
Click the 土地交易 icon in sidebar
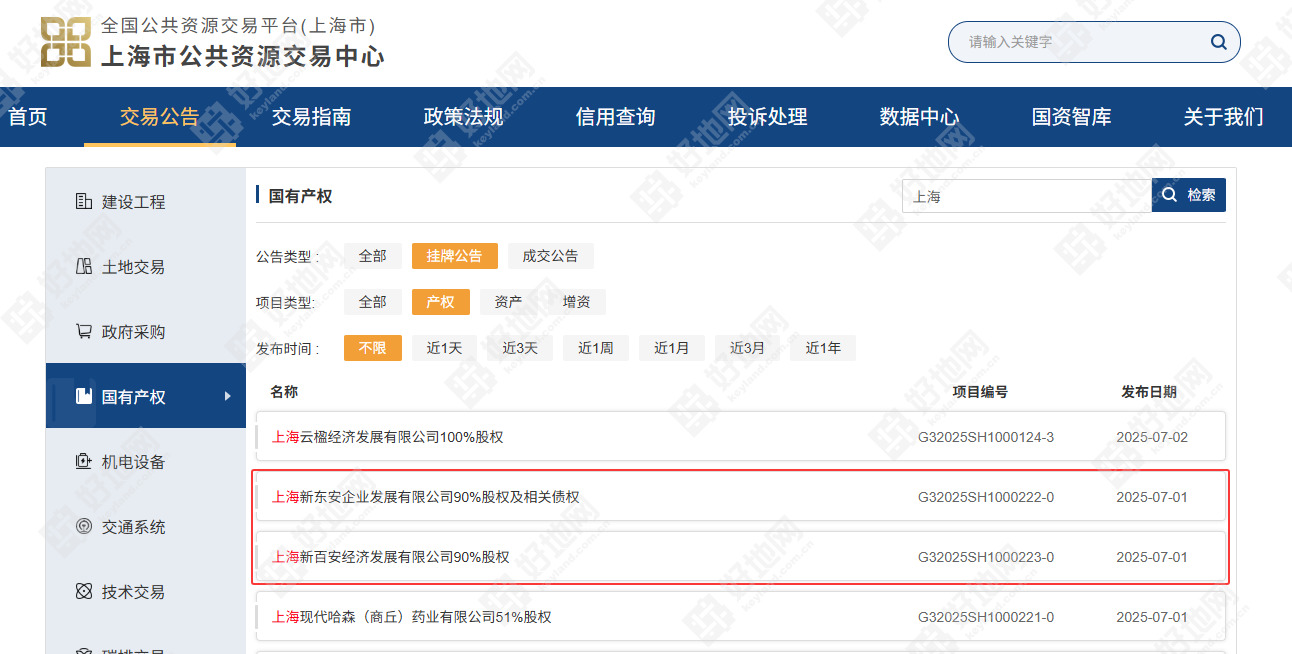point(84,267)
